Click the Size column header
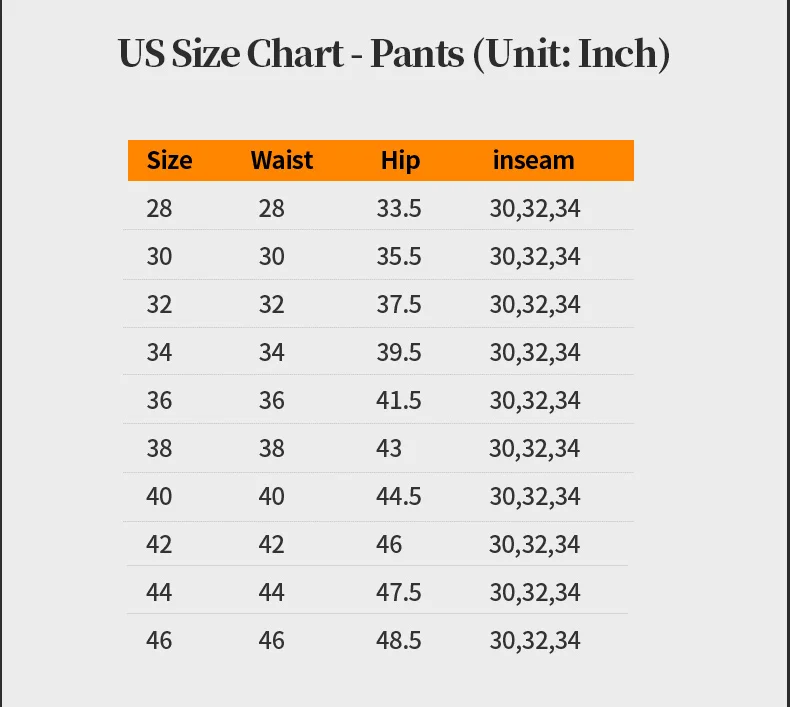Image resolution: width=790 pixels, height=707 pixels. coord(169,160)
